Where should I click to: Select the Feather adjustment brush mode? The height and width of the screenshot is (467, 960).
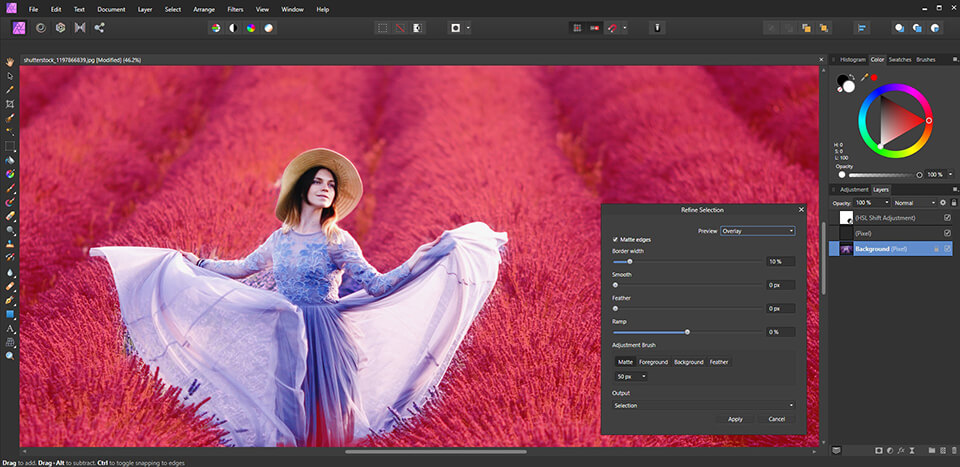point(719,362)
